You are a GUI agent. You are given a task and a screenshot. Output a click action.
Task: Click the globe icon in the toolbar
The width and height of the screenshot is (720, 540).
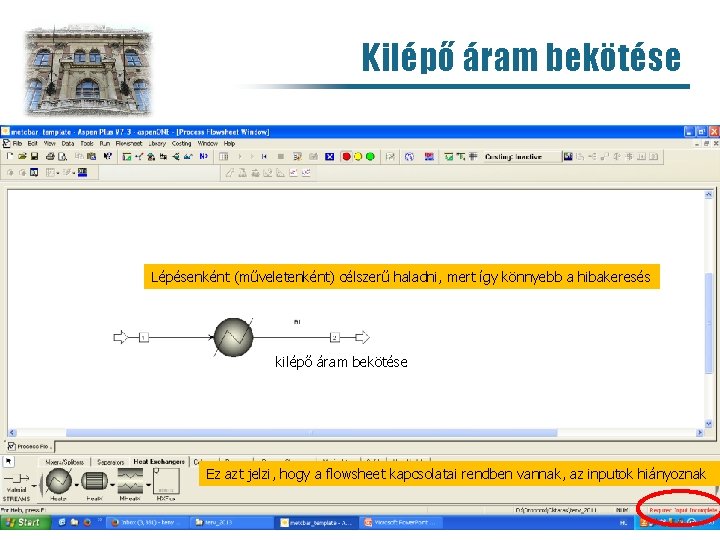tap(409, 157)
